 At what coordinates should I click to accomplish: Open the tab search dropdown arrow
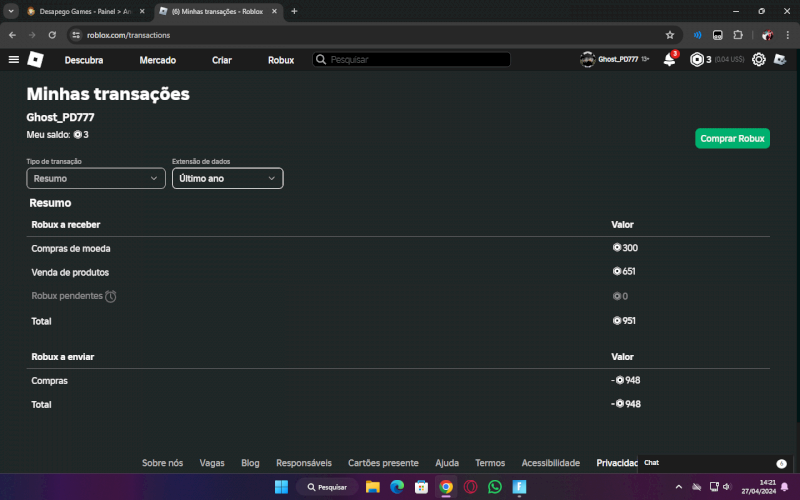coord(11,11)
